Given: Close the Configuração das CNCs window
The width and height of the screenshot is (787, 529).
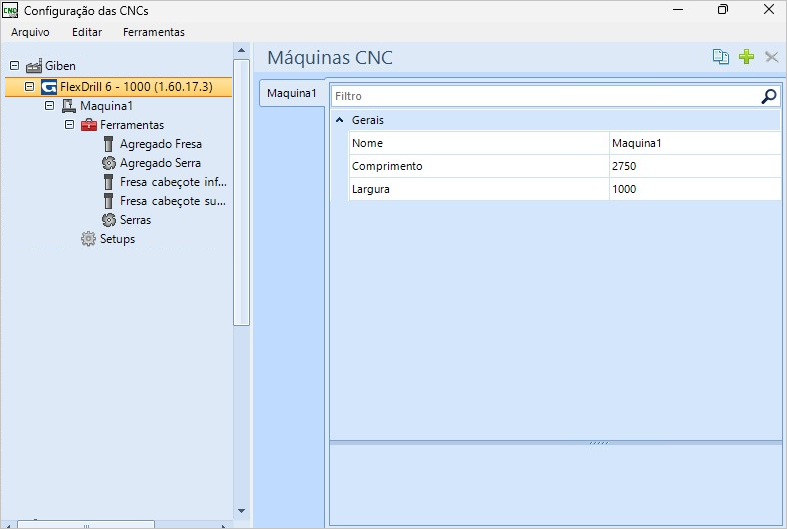Looking at the screenshot, I should [768, 10].
